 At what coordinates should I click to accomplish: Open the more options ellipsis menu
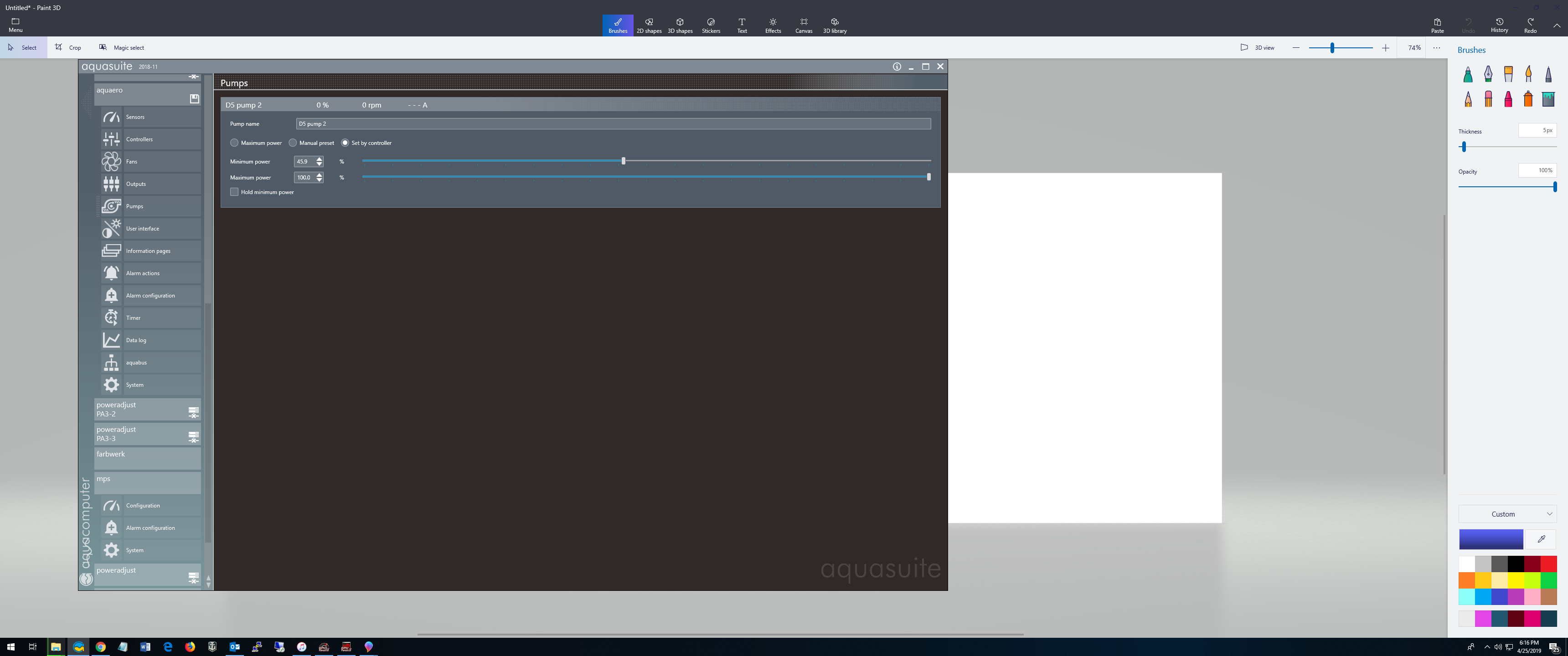pos(1437,47)
